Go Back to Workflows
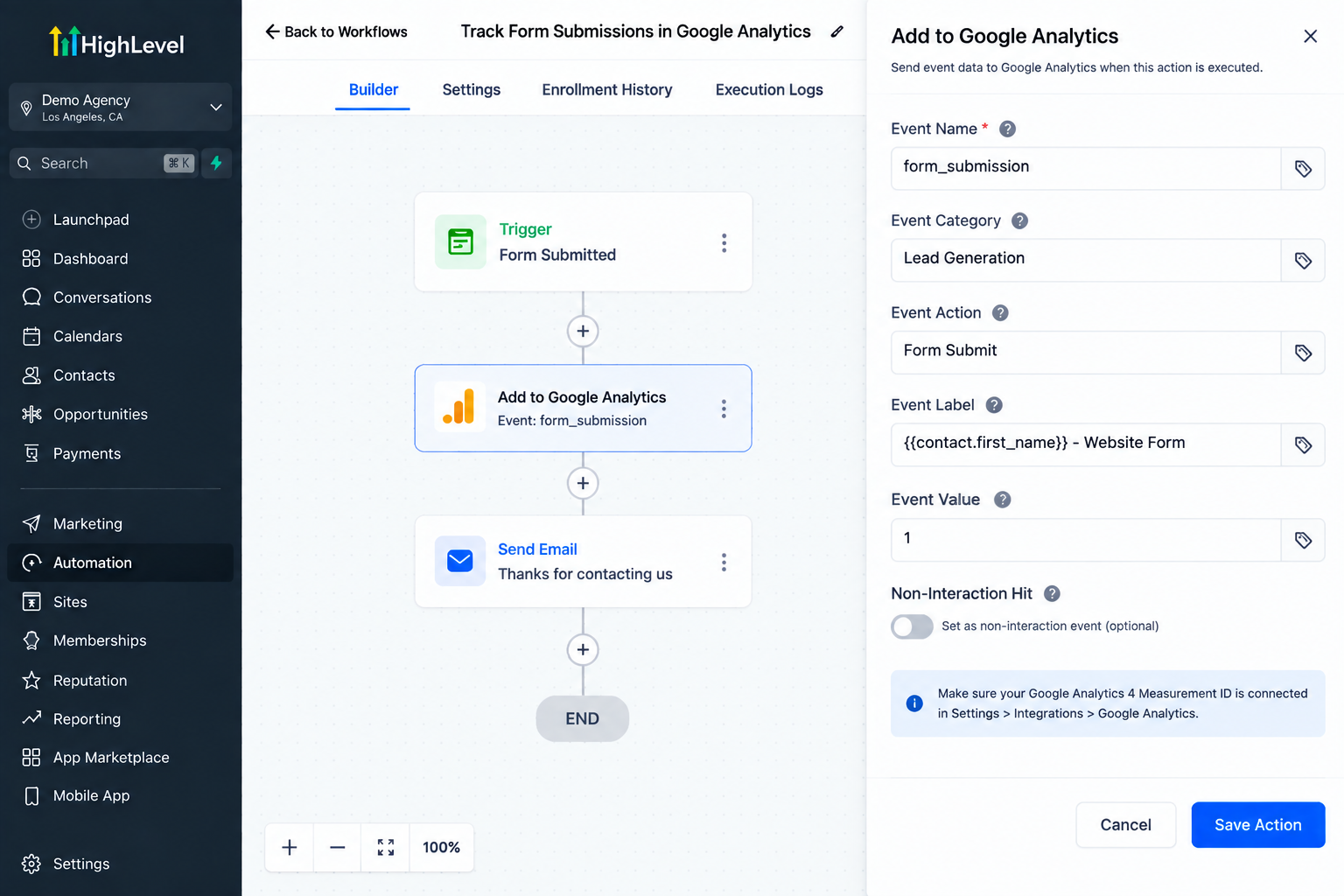The height and width of the screenshot is (896, 1344). coord(336,31)
